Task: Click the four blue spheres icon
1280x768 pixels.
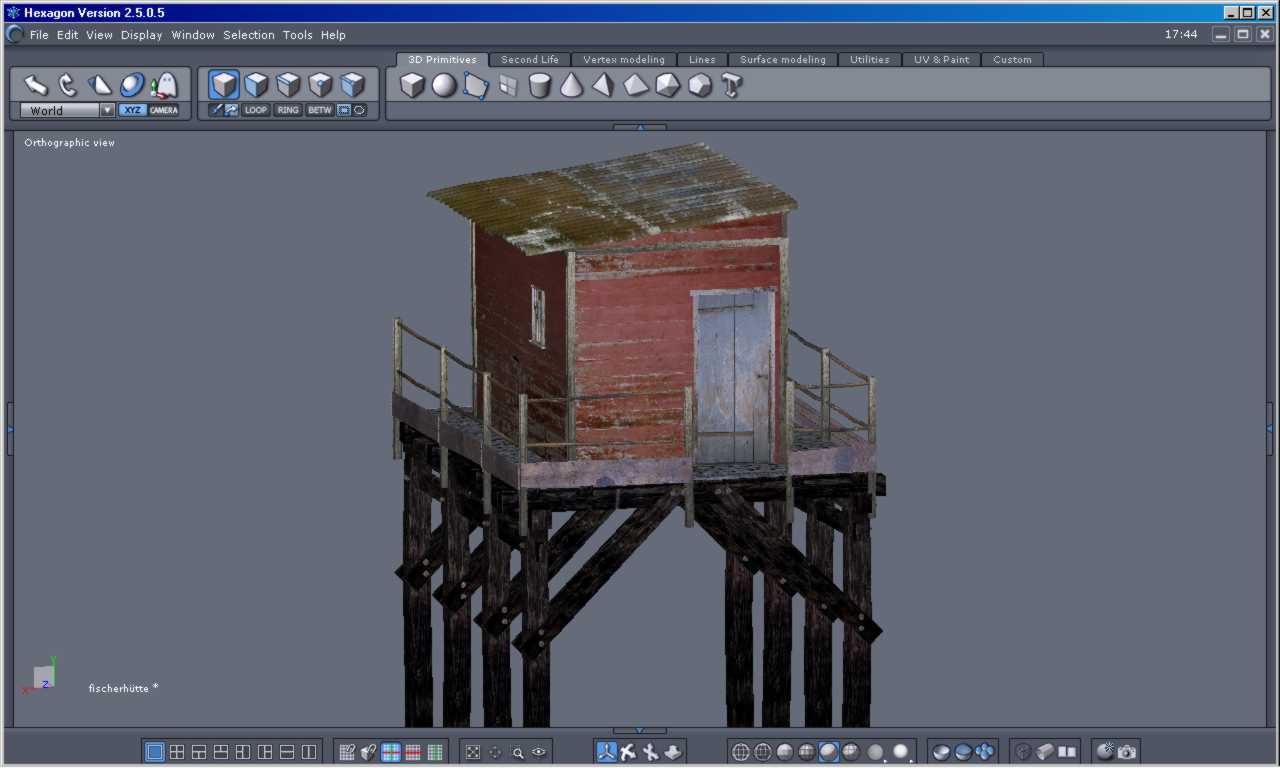Action: click(985, 752)
